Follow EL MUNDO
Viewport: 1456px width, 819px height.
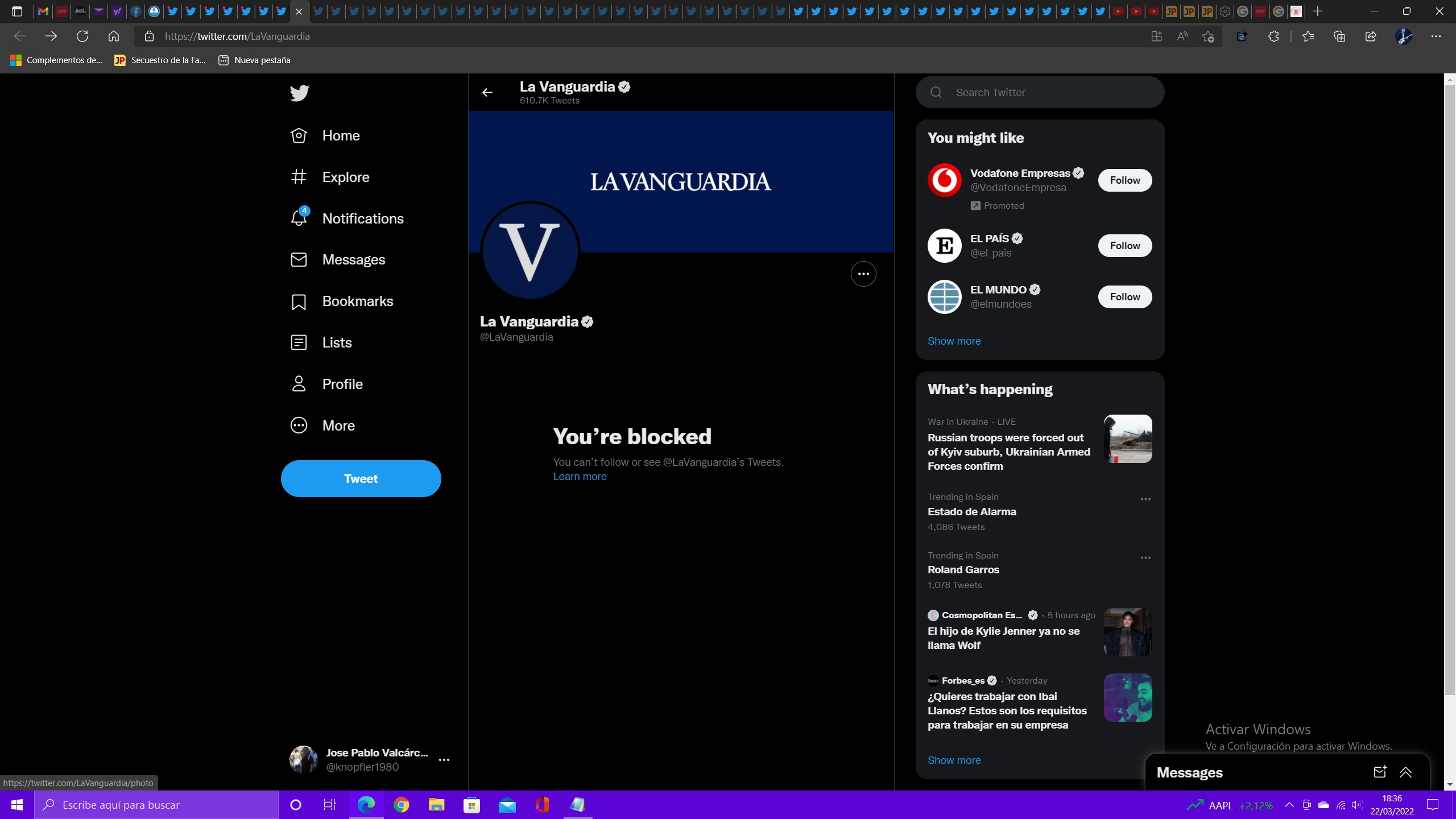[1124, 297]
